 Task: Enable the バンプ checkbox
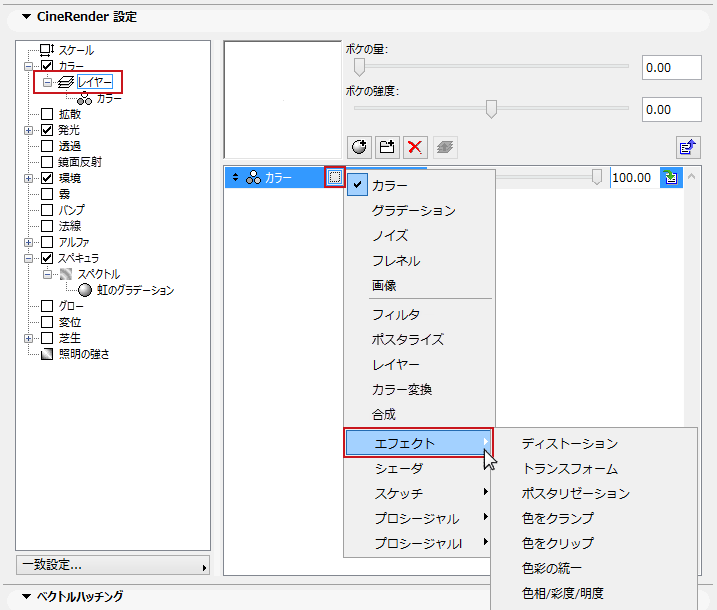point(47,210)
